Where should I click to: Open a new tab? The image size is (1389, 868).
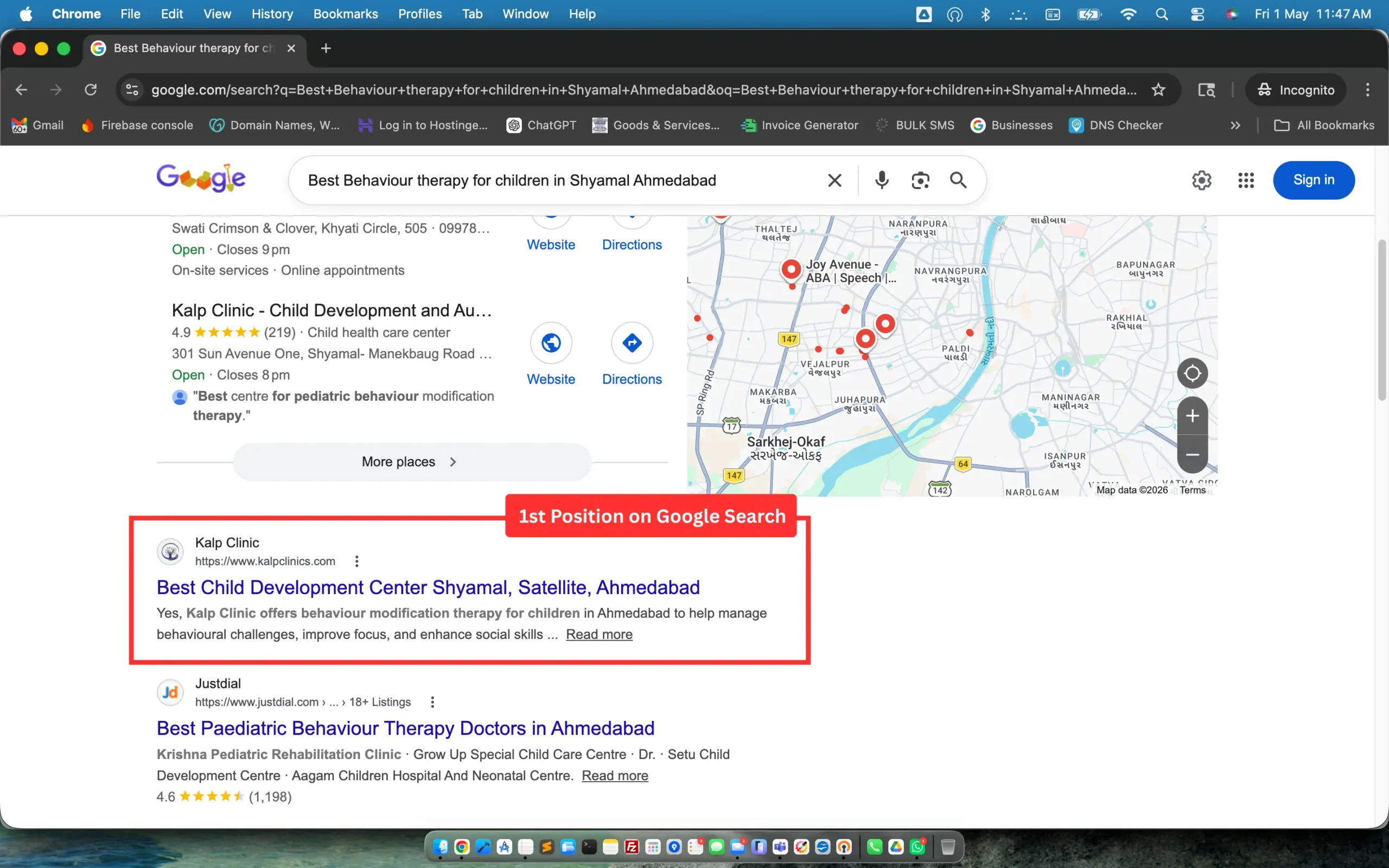tap(326, 48)
